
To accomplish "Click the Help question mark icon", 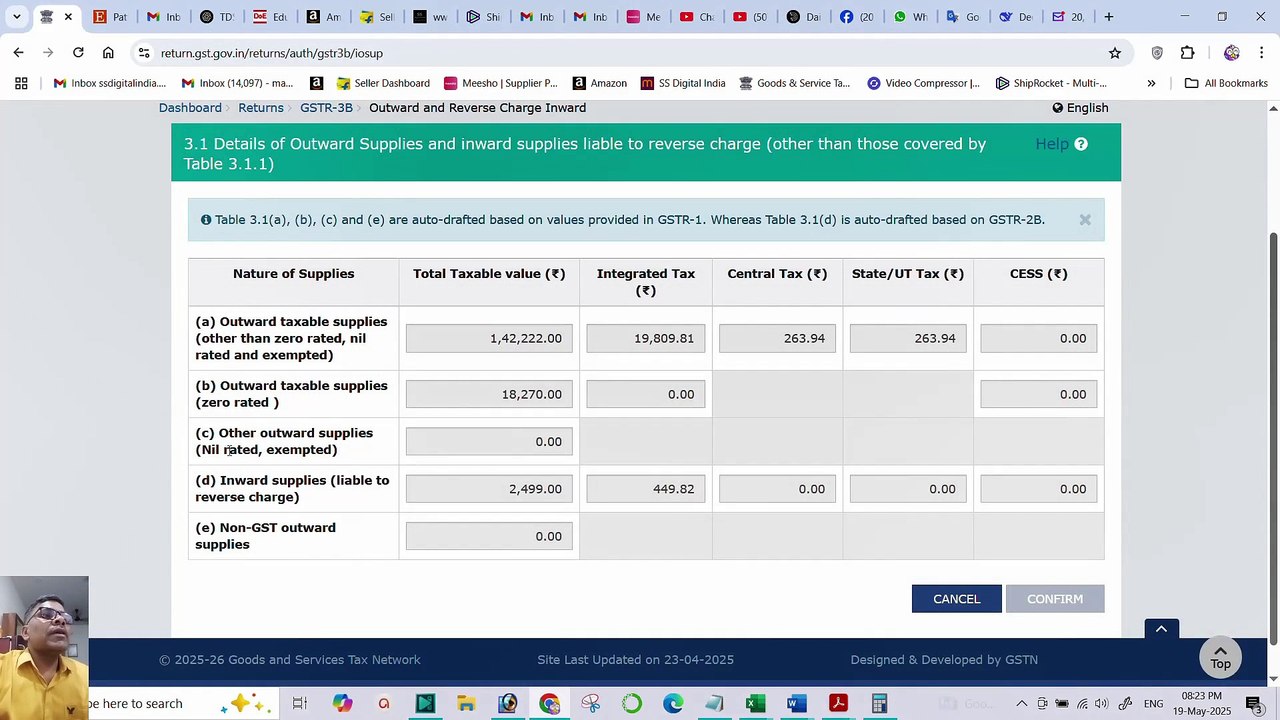I will pos(1080,144).
